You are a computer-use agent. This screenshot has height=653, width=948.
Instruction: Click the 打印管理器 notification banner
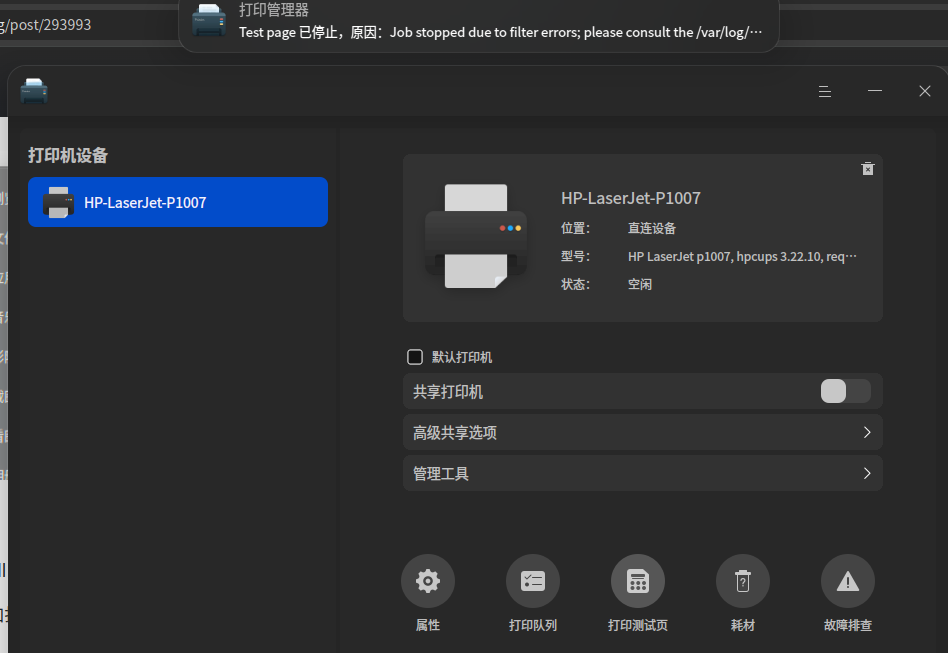click(478, 25)
